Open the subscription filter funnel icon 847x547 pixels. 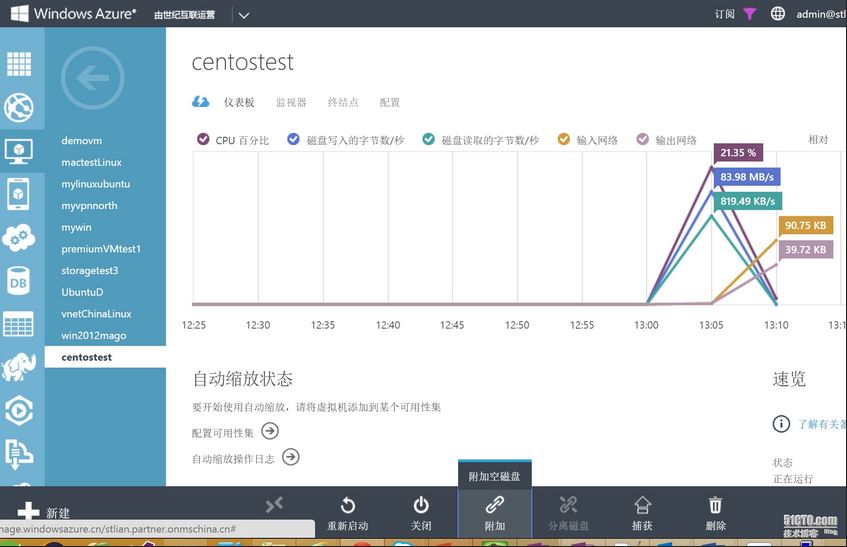click(750, 14)
